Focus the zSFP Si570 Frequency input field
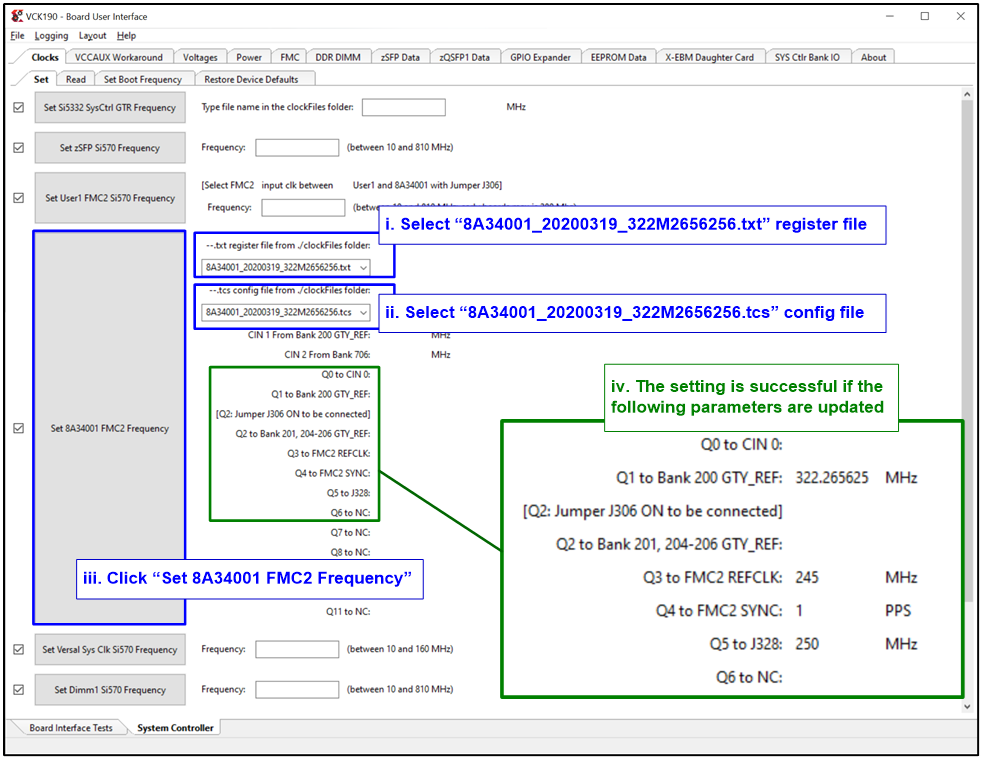This screenshot has height=760, width=983. pos(297,147)
